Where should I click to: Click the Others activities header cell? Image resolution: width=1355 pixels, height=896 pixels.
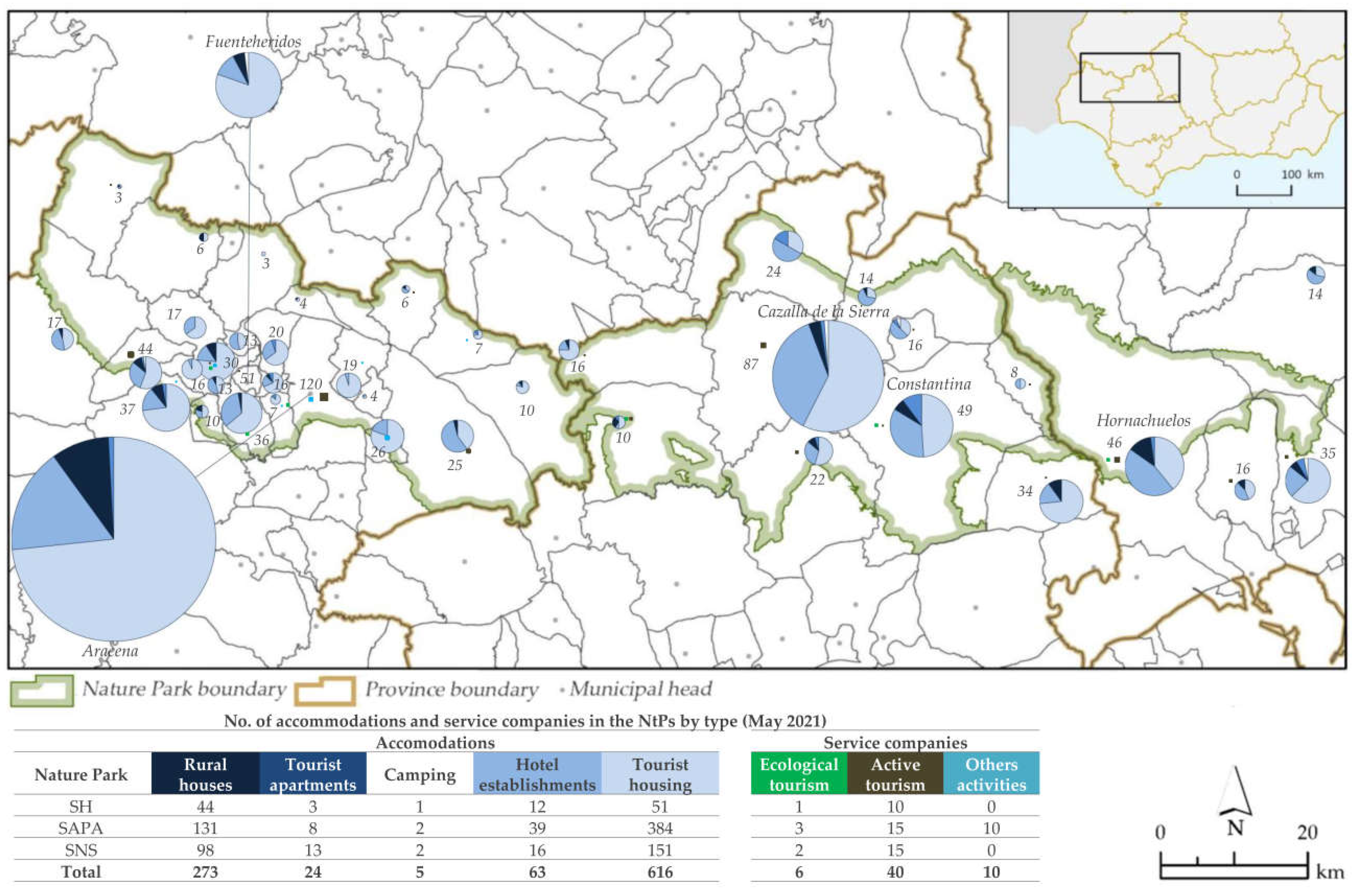(991, 774)
